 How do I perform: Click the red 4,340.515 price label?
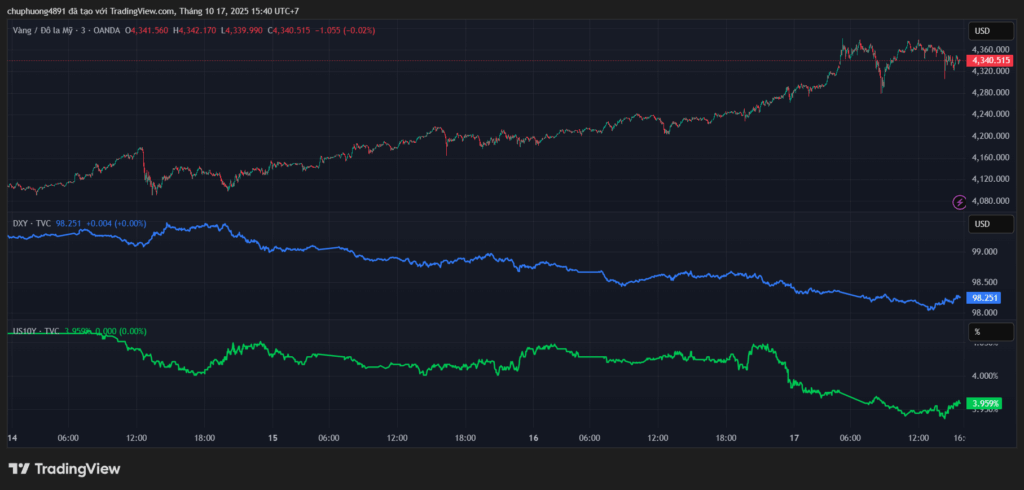click(990, 61)
